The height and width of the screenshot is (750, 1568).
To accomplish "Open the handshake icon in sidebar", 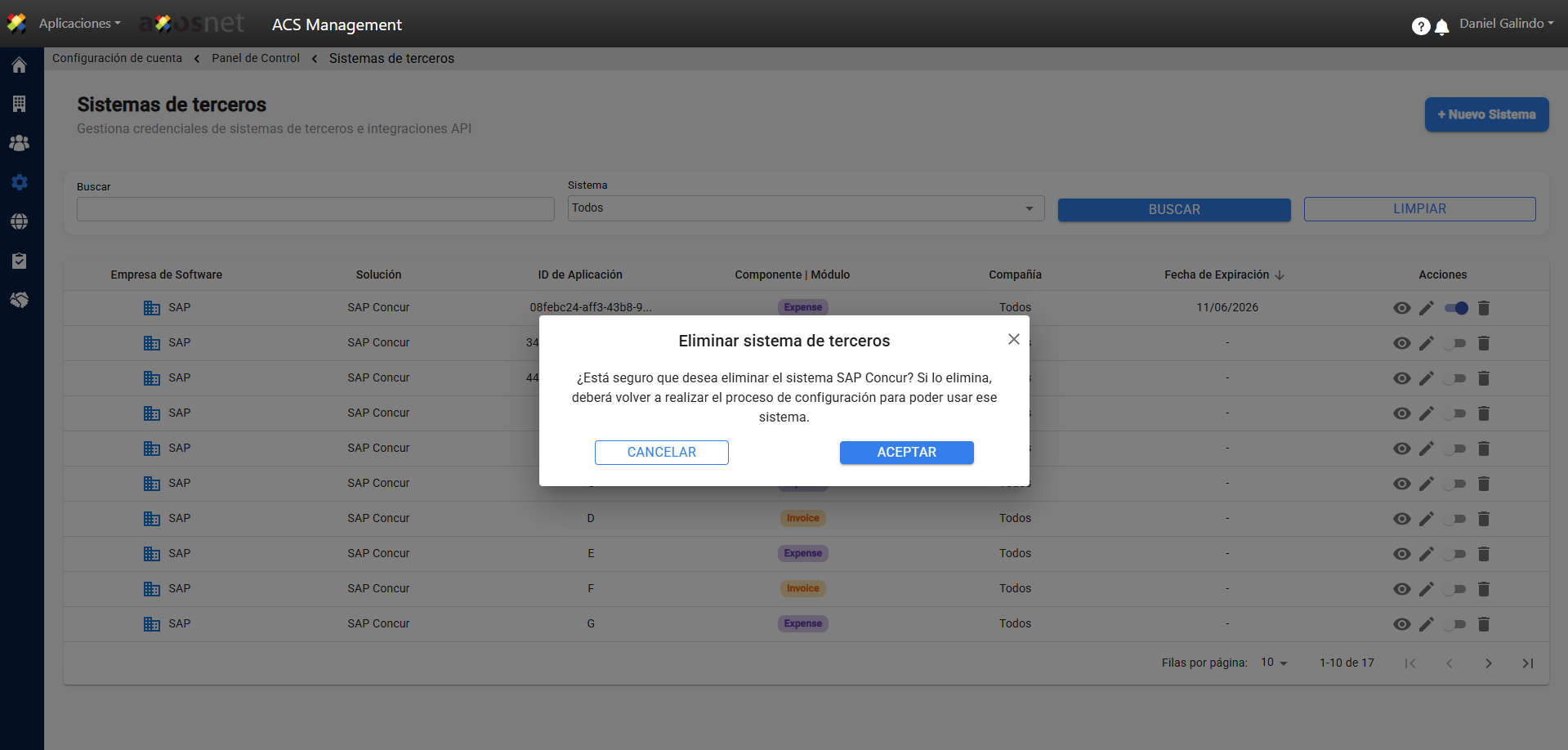I will pyautogui.click(x=20, y=300).
